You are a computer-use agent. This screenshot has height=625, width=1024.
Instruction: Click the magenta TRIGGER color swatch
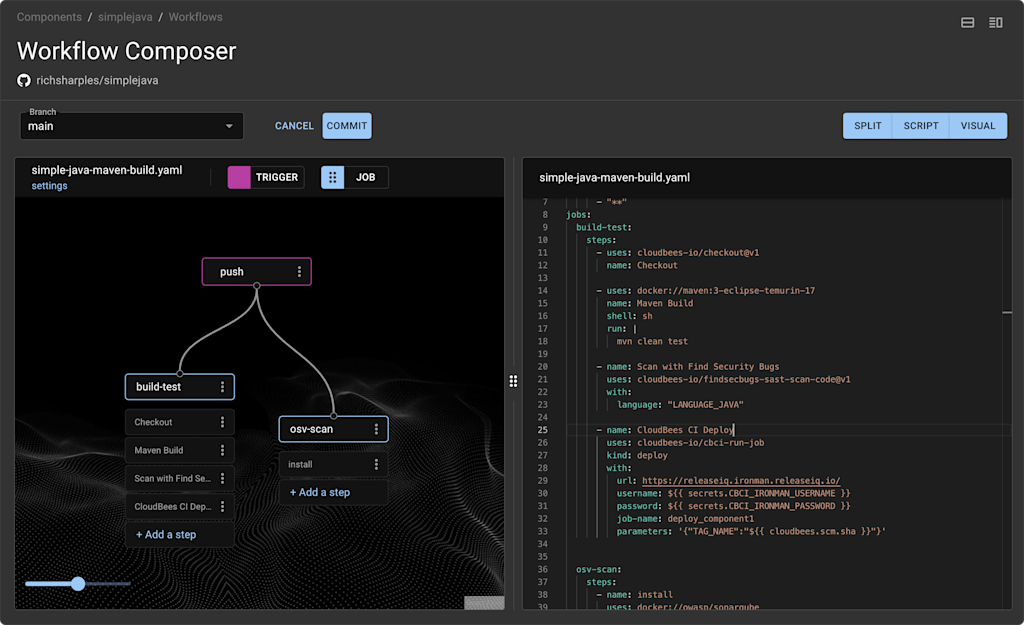[x=239, y=177]
